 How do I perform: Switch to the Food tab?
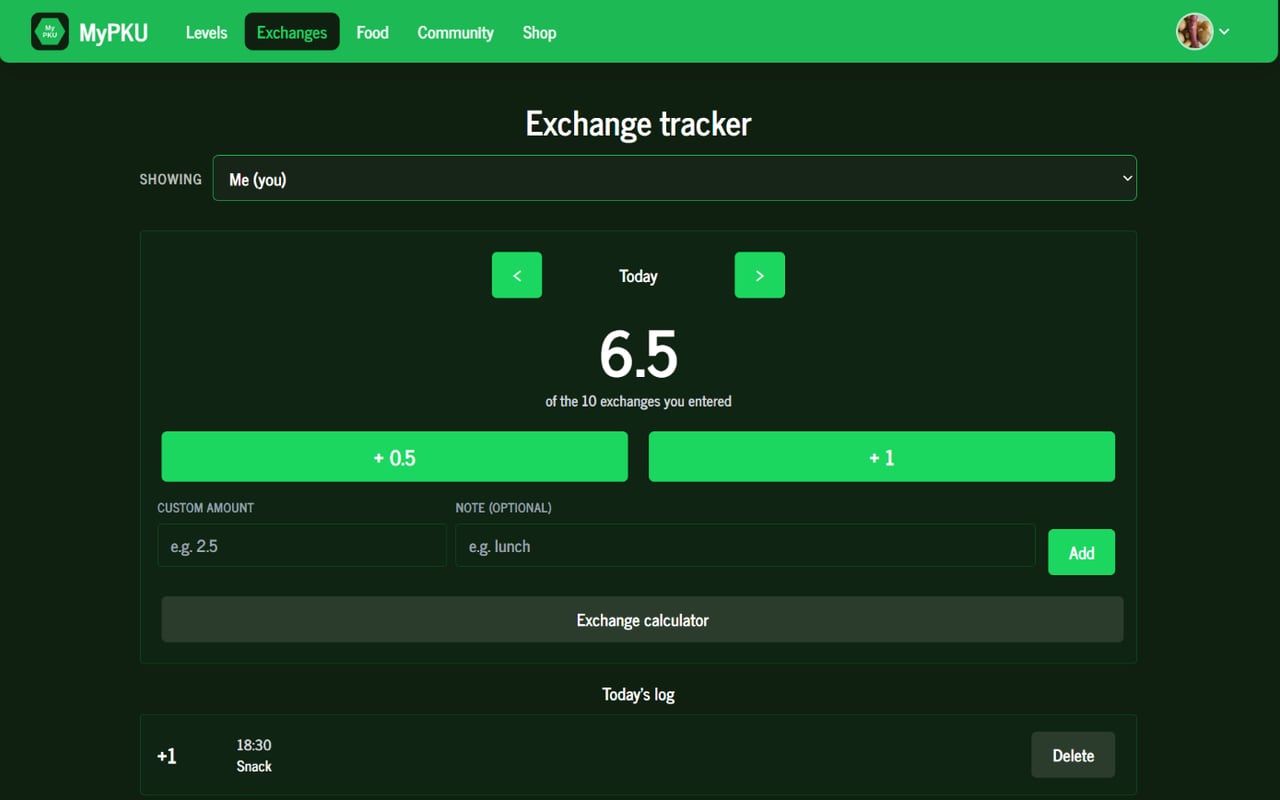[x=372, y=32]
